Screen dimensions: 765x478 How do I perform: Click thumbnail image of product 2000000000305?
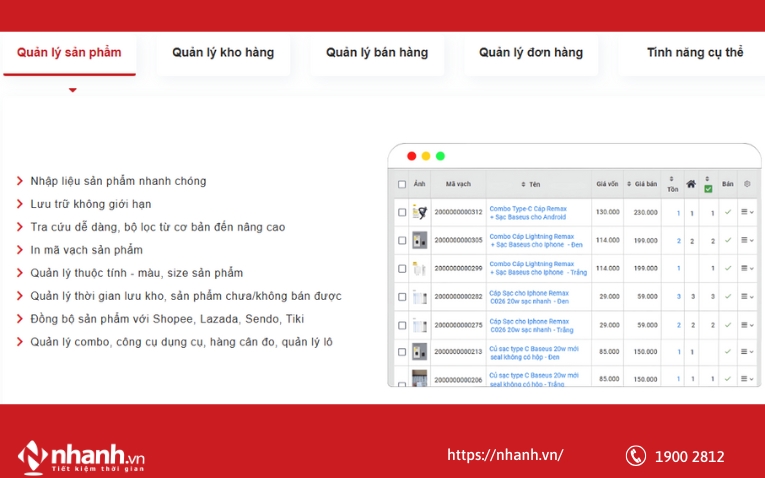pyautogui.click(x=420, y=240)
